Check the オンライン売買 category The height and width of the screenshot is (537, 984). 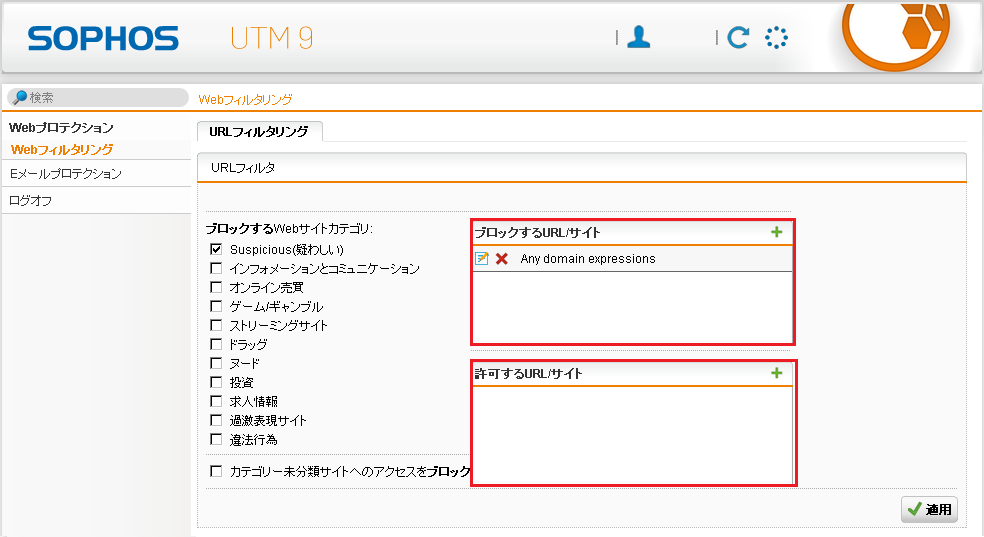[x=216, y=287]
